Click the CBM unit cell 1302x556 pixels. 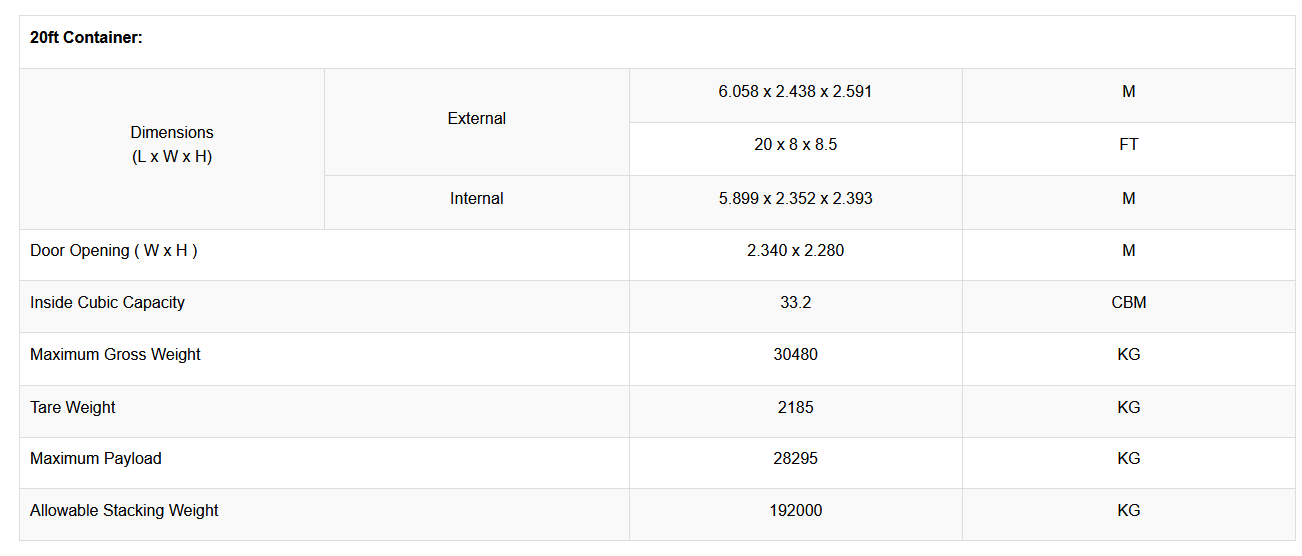click(x=1128, y=303)
